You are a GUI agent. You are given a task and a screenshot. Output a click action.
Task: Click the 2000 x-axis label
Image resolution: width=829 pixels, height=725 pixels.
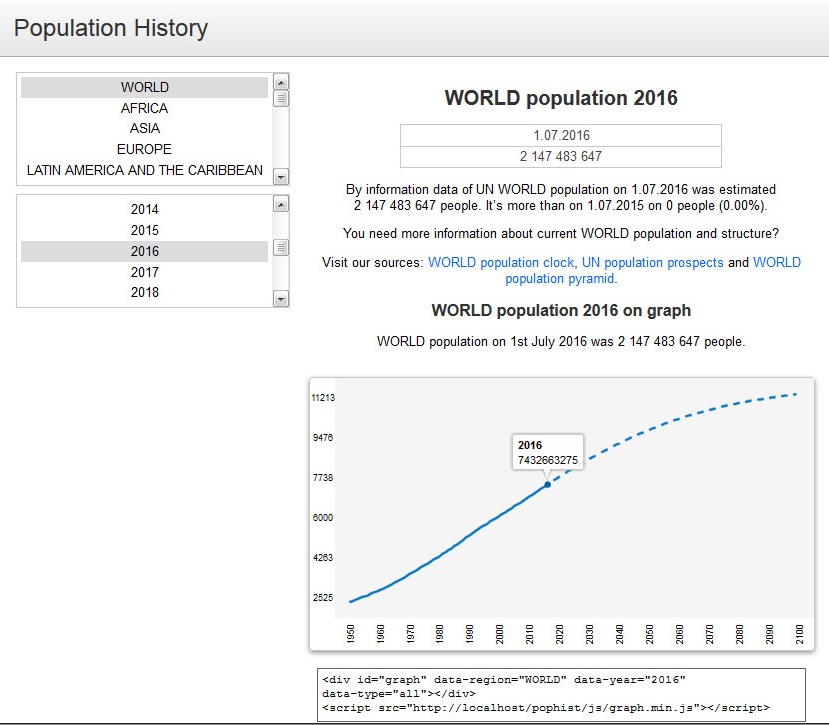pyautogui.click(x=500, y=634)
